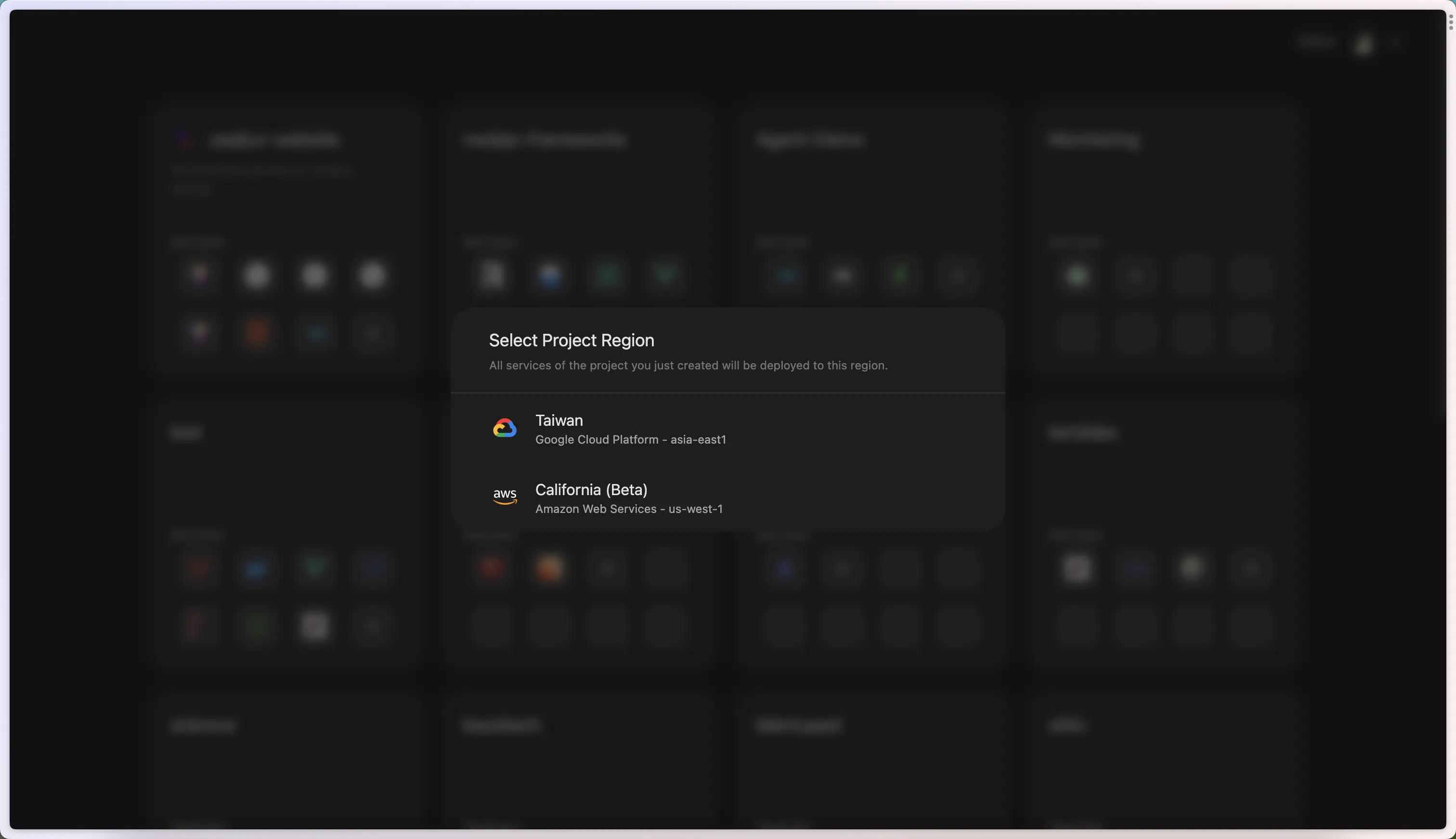Click the 'Google Cloud Platform - asia-east1' subtitle

tap(630, 440)
